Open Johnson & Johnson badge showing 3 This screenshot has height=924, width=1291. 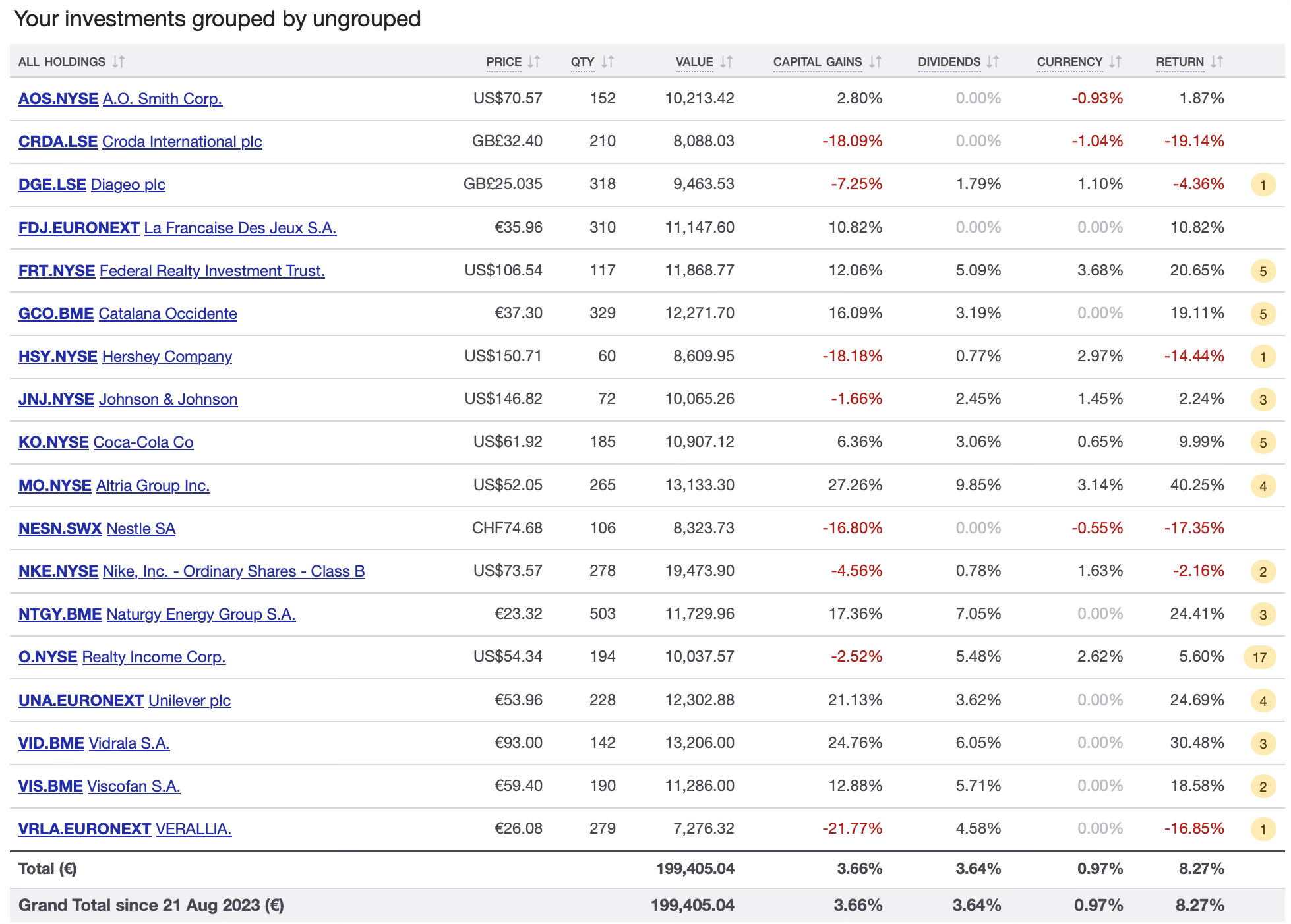tap(1263, 399)
